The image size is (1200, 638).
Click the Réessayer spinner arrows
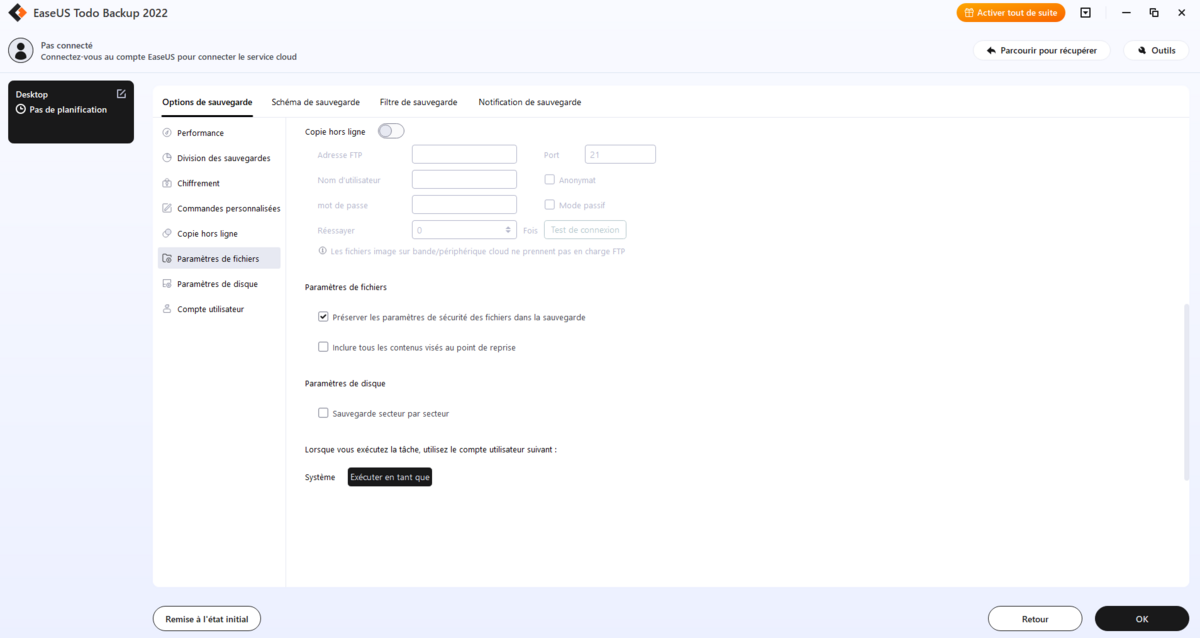[x=510, y=230]
